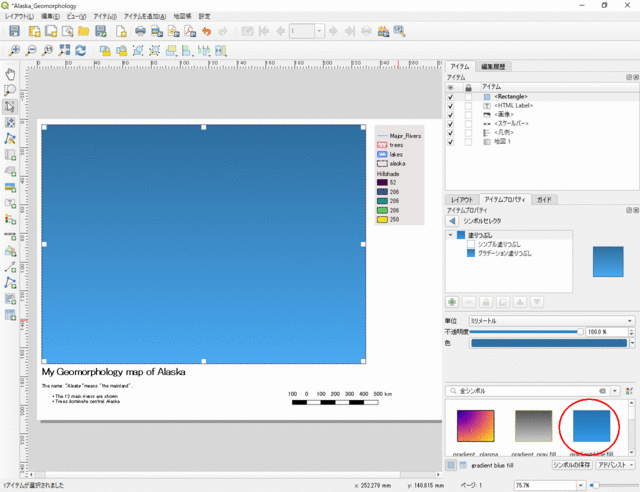
Task: Lock the Rectangle item checkbox
Action: (x=468, y=97)
